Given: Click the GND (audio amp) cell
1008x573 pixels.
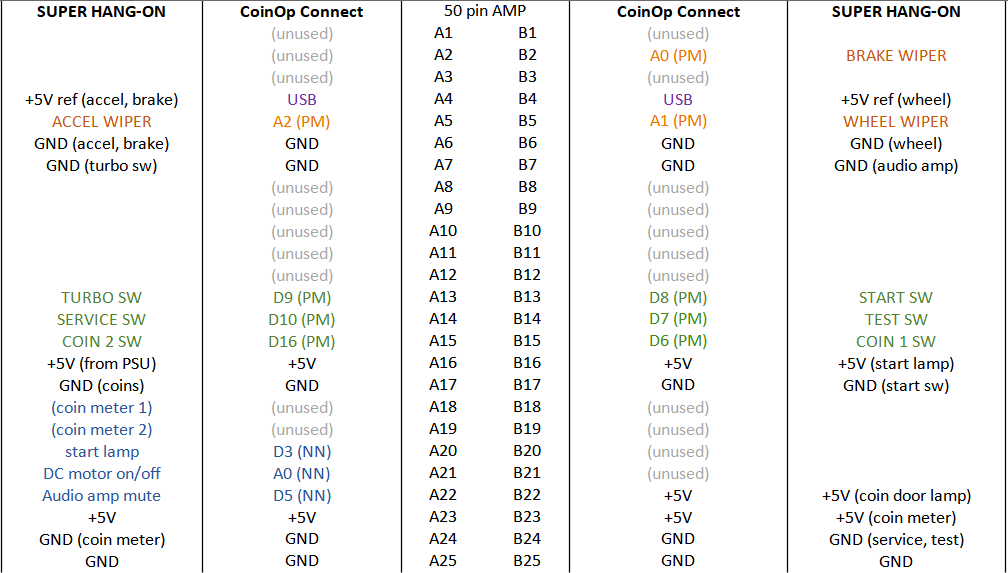Looking at the screenshot, I should pos(895,166).
